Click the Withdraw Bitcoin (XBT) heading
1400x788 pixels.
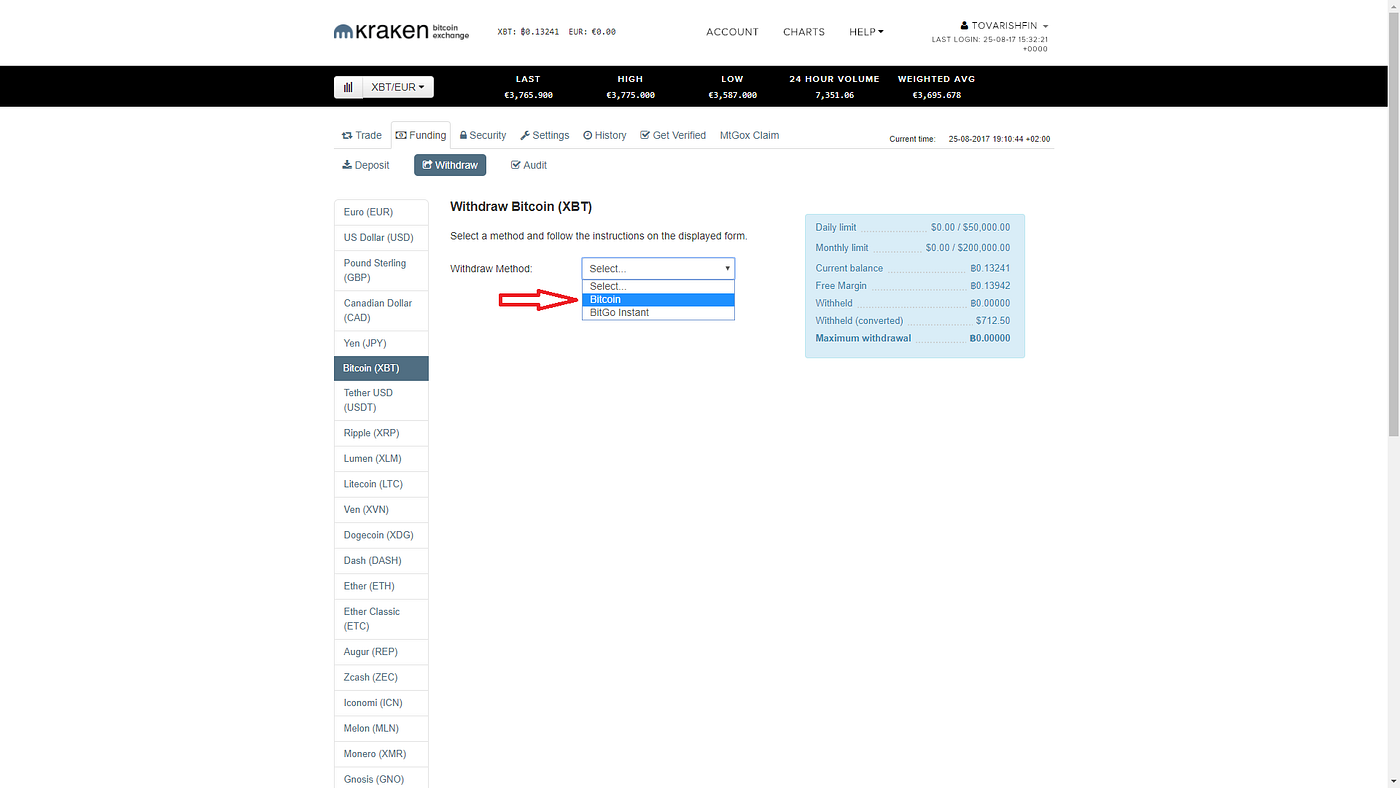521,207
